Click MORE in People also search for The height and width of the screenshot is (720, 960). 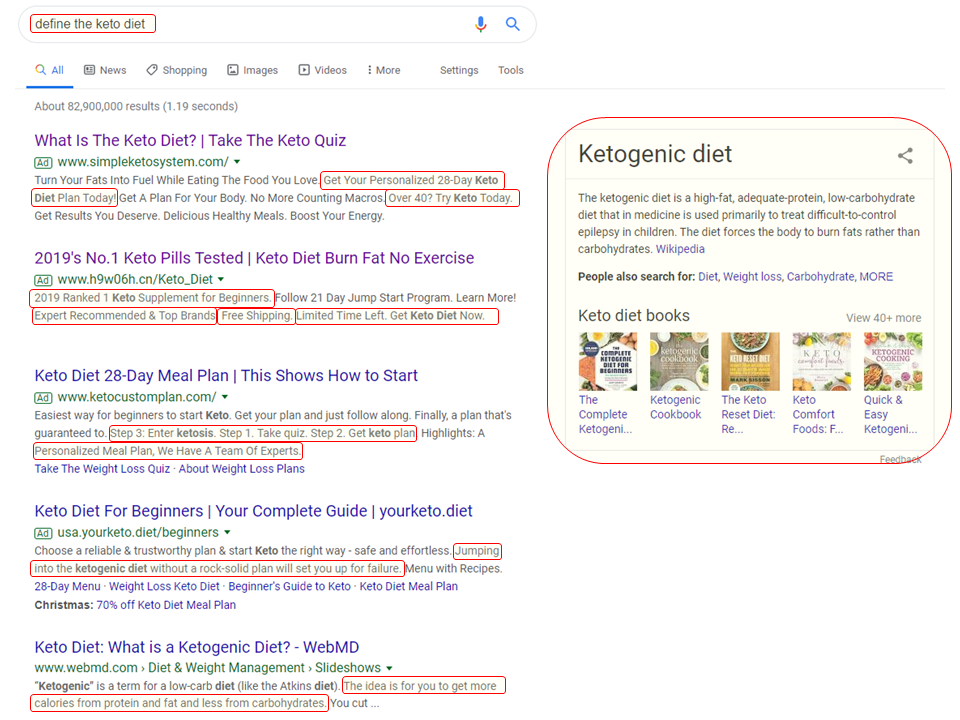[876, 277]
